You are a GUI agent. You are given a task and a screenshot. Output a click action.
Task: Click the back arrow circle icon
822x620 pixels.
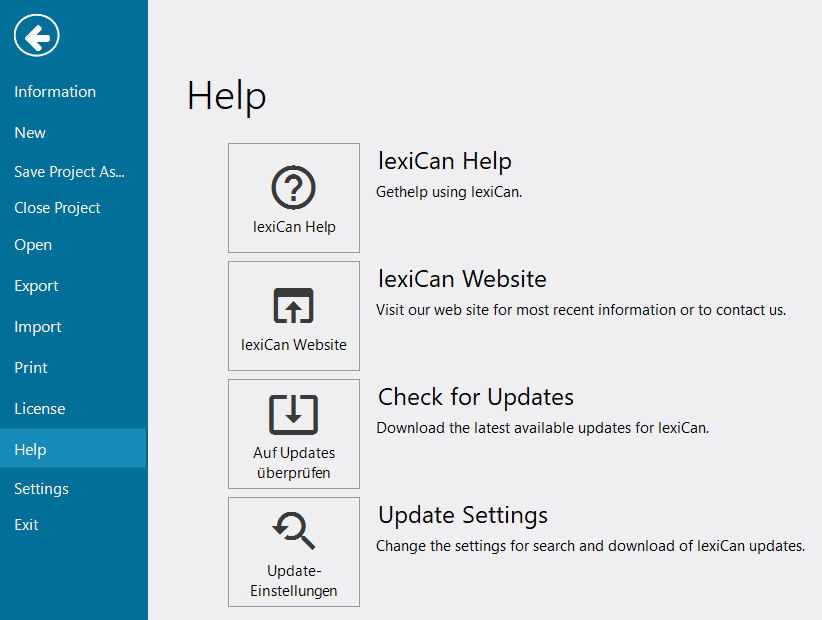pos(37,38)
